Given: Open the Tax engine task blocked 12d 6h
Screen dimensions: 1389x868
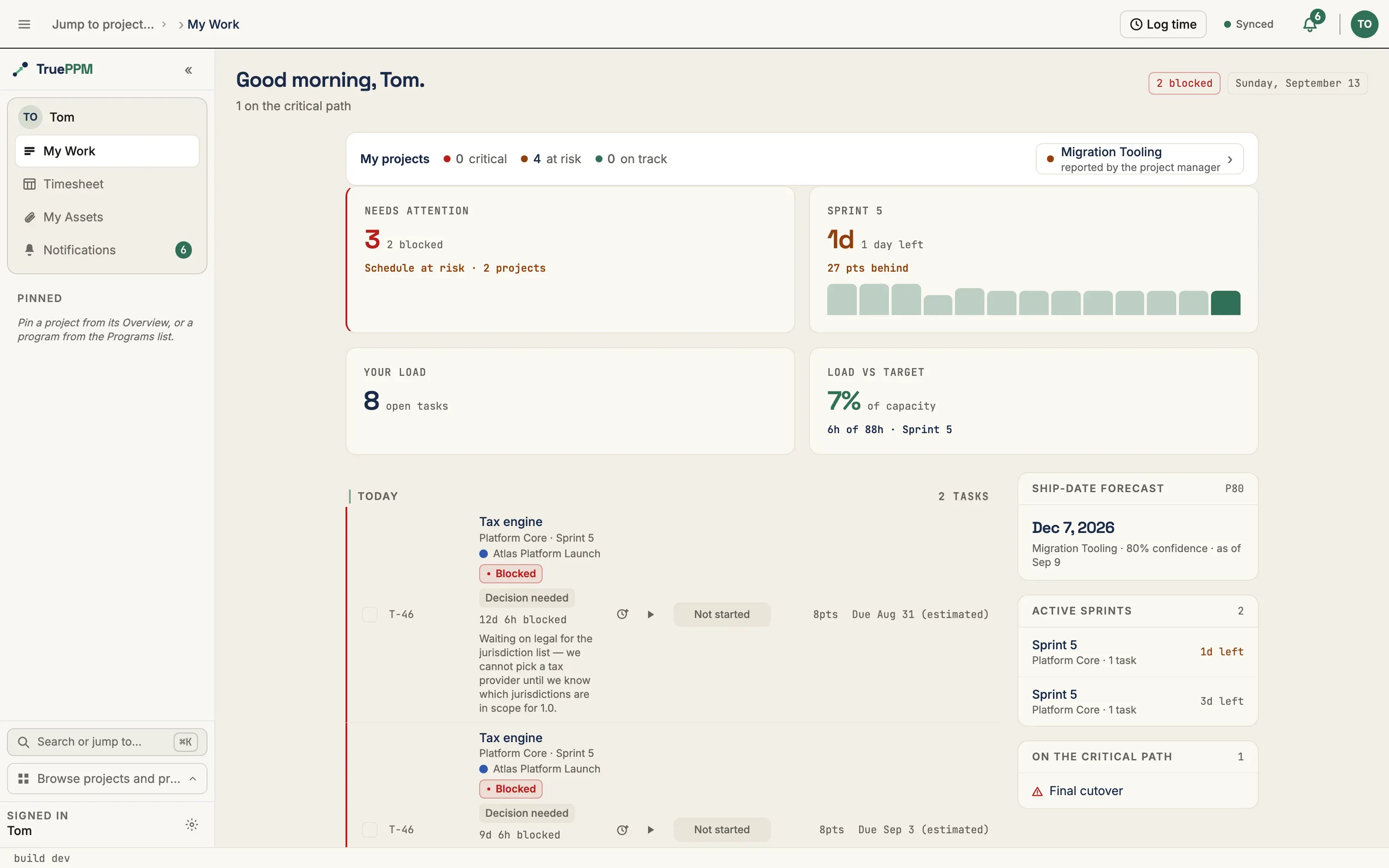Looking at the screenshot, I should pyautogui.click(x=510, y=522).
